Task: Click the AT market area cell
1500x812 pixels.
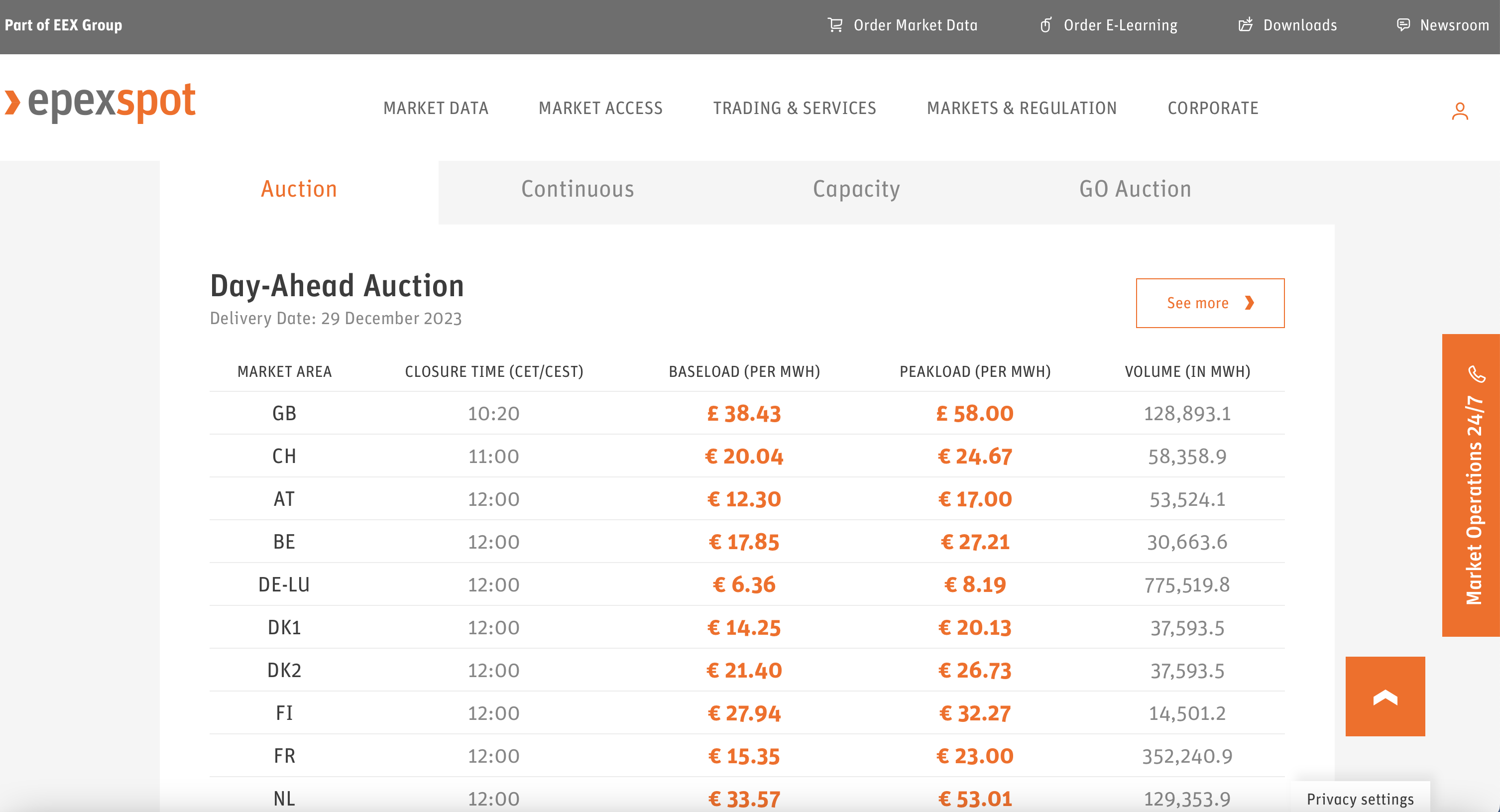Action: [x=284, y=499]
